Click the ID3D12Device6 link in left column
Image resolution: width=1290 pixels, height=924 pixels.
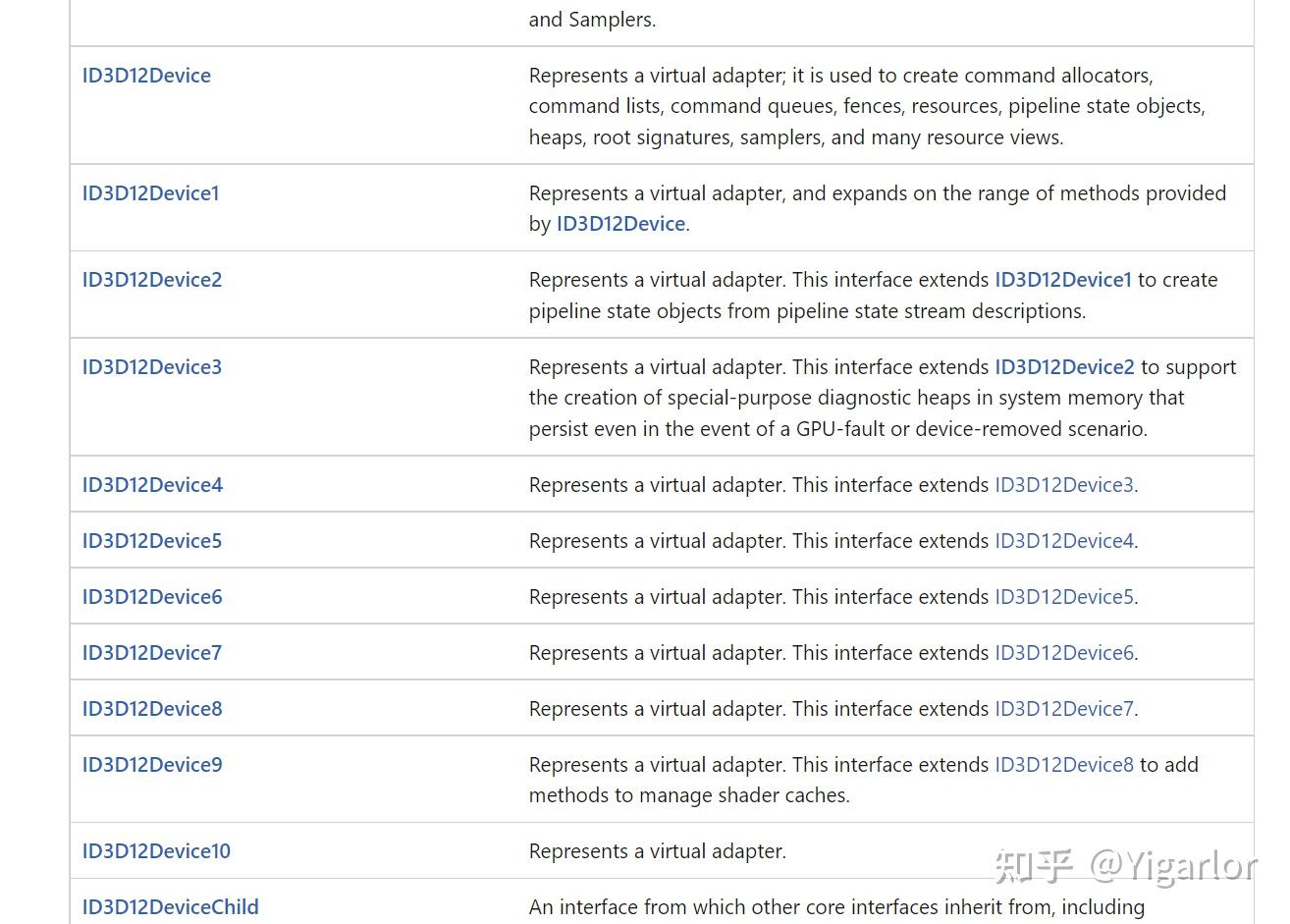click(152, 597)
